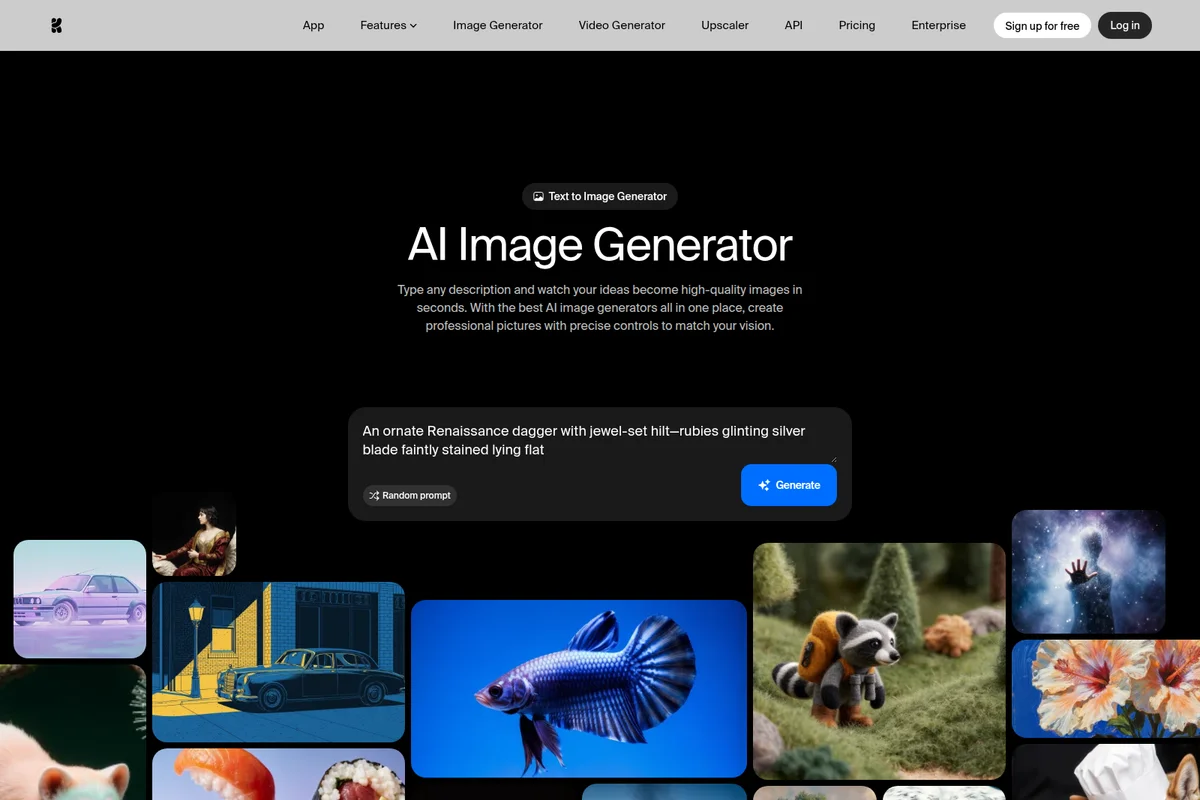Open the Enterprise page
1200x800 pixels.
tap(938, 25)
